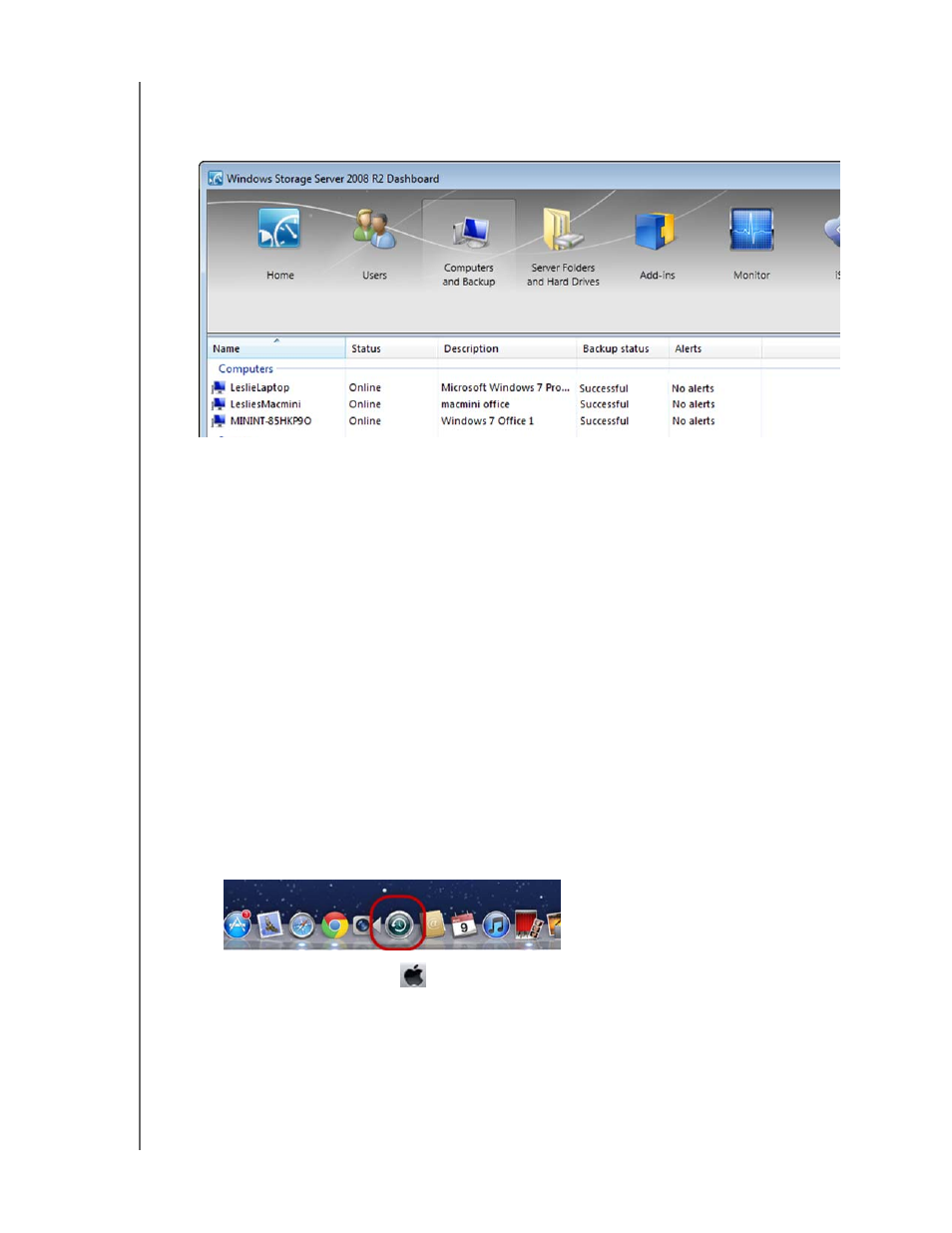Open Server Folders and Hard Drives
The image size is (952, 1233).
563,247
